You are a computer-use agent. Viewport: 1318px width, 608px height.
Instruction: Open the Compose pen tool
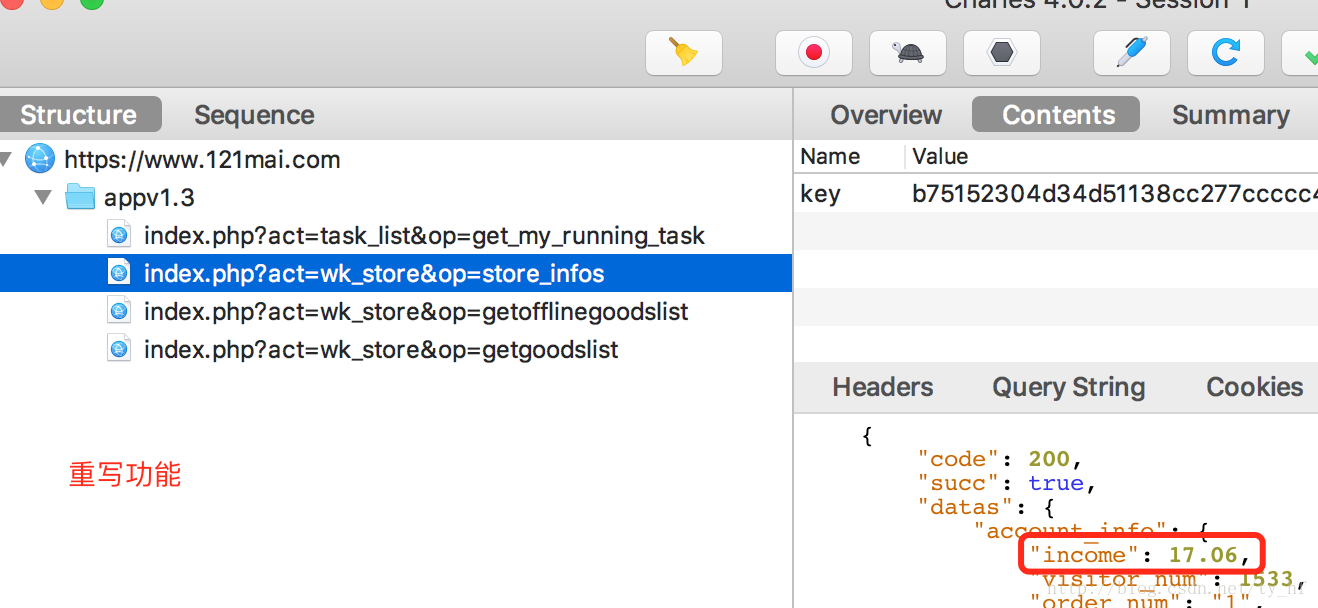pos(1132,52)
